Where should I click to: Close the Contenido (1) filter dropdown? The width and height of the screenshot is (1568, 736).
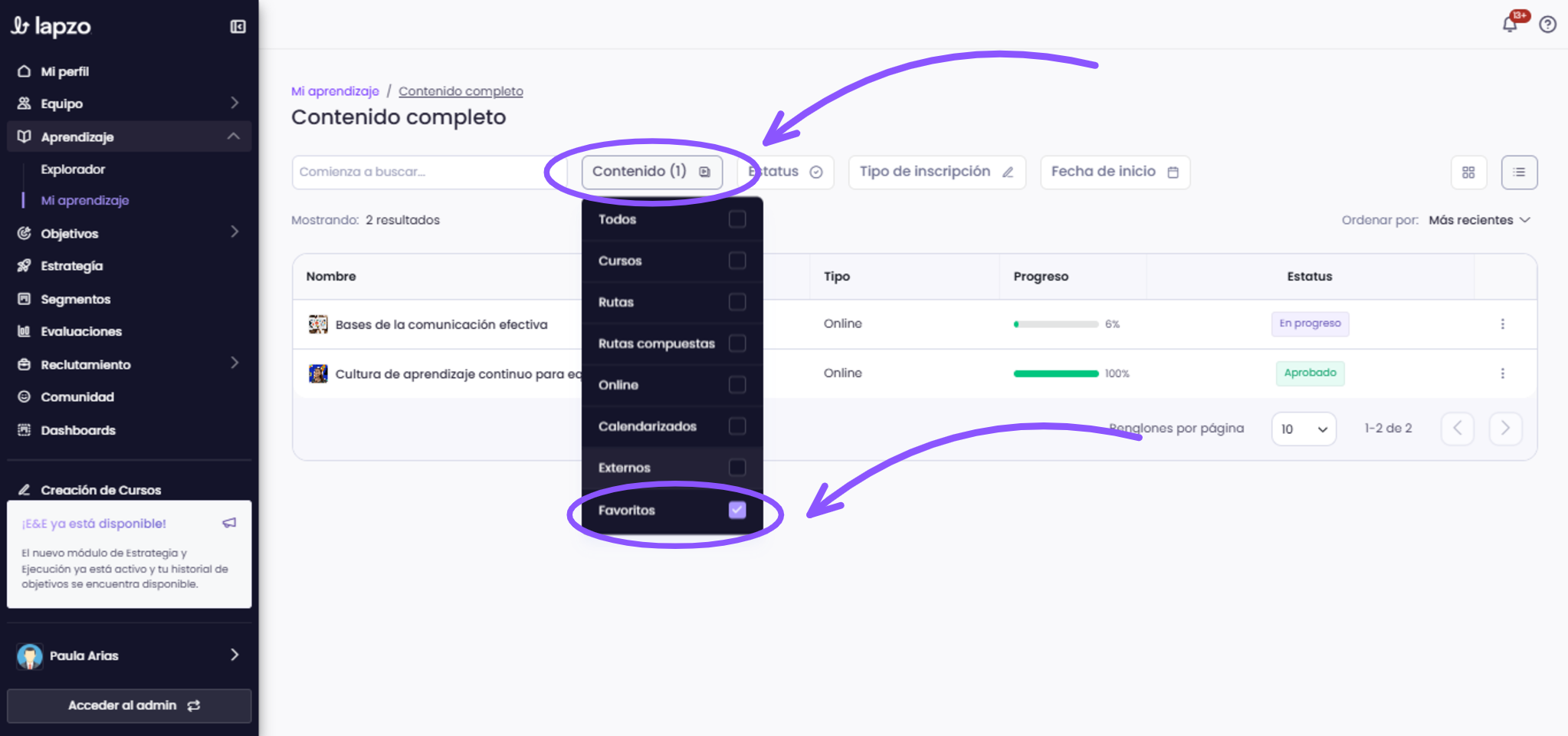pyautogui.click(x=652, y=172)
